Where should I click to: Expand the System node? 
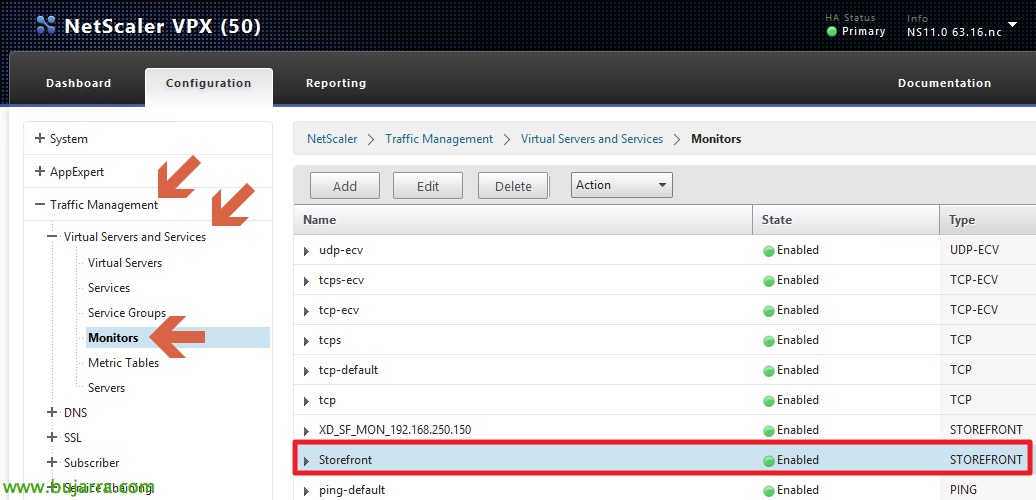click(x=40, y=139)
